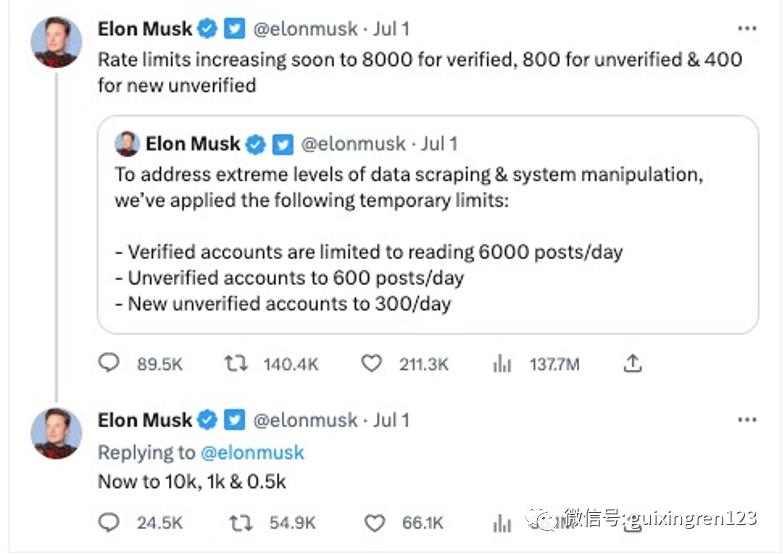
Task: Reply to the tweet with 24.5K comments
Action: 109,522
